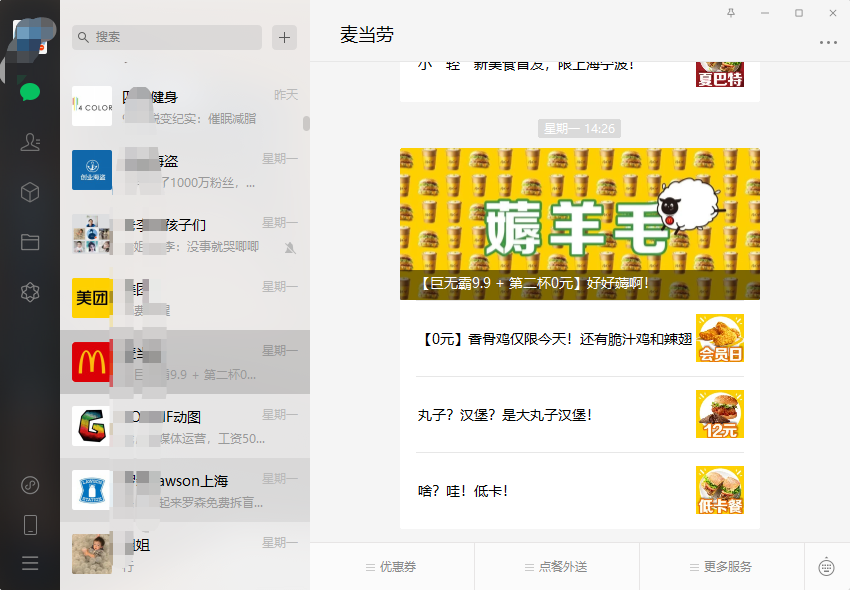The height and width of the screenshot is (590, 850).
Task: Click the 夏巴特 thumbnail at top
Action: 720,74
